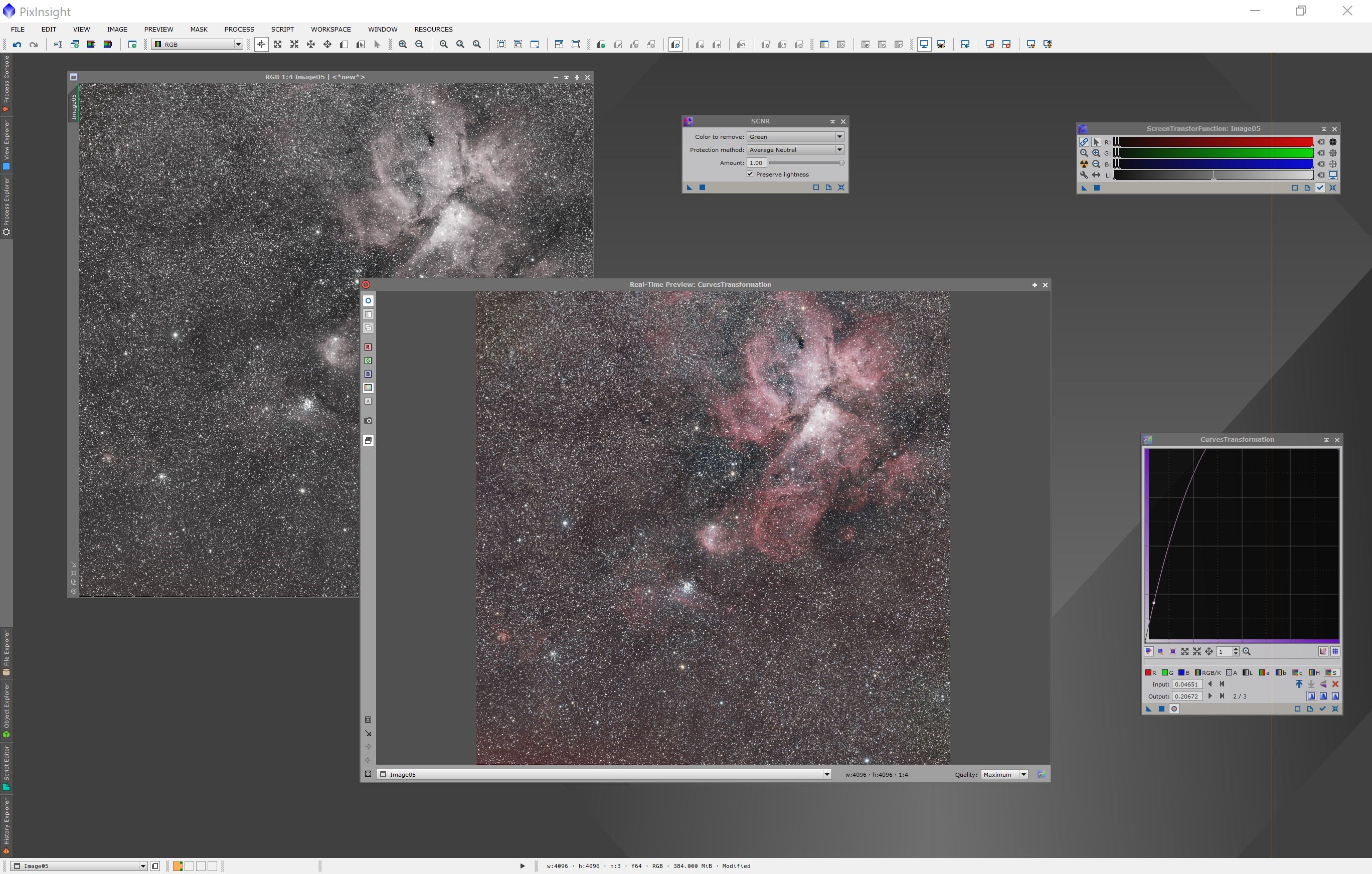The width and height of the screenshot is (1372, 874).
Task: Click the Curves zoom magnifier icon
Action: click(1247, 652)
